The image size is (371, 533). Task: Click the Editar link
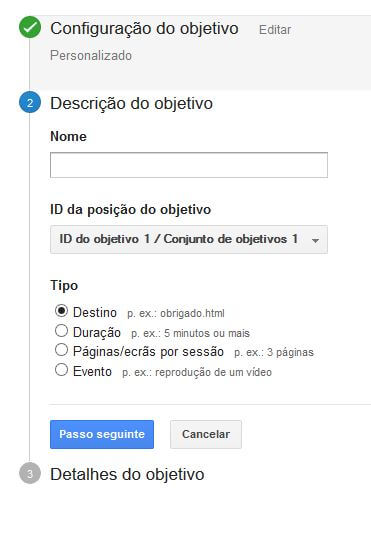coord(275,30)
